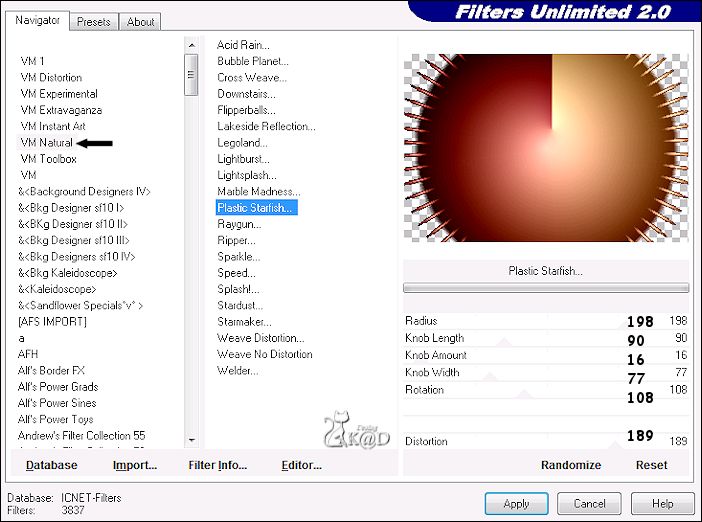
Task: Select &<Sandflower Specials°v° > category
Action: coord(80,305)
